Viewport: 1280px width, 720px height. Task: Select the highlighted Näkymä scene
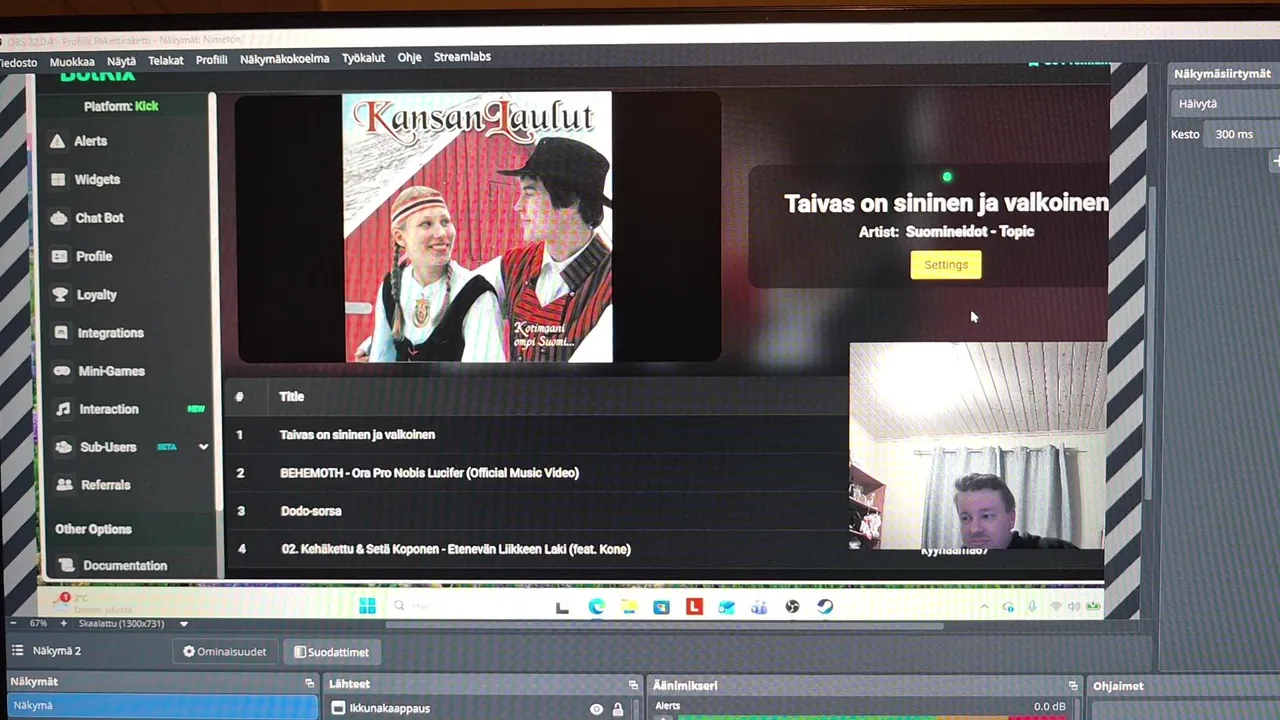[x=162, y=706]
